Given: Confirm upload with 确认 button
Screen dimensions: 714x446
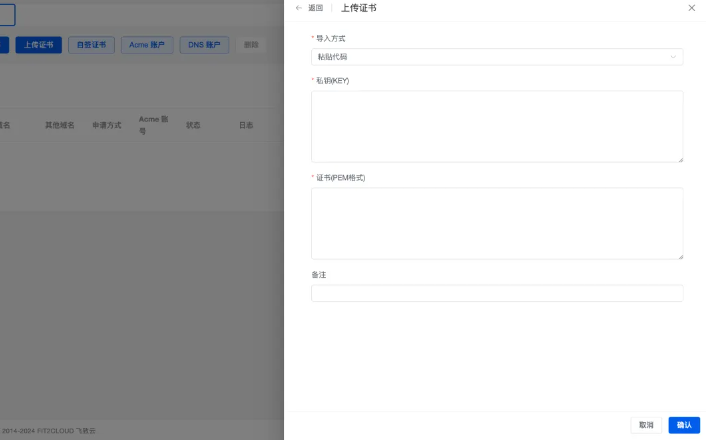Looking at the screenshot, I should tap(683, 425).
